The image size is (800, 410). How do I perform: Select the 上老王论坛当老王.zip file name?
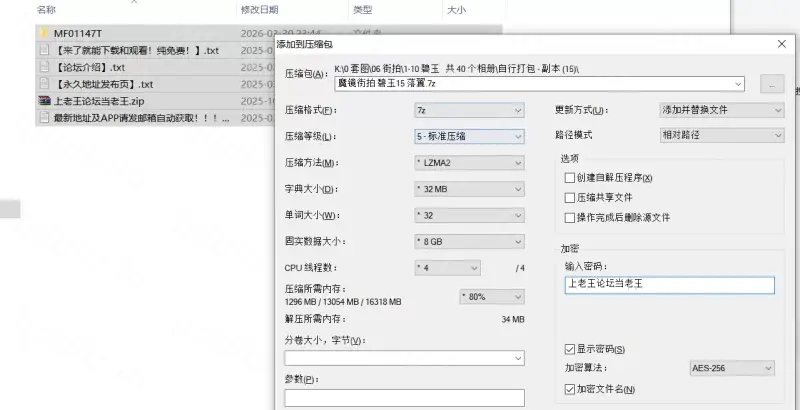[99, 101]
